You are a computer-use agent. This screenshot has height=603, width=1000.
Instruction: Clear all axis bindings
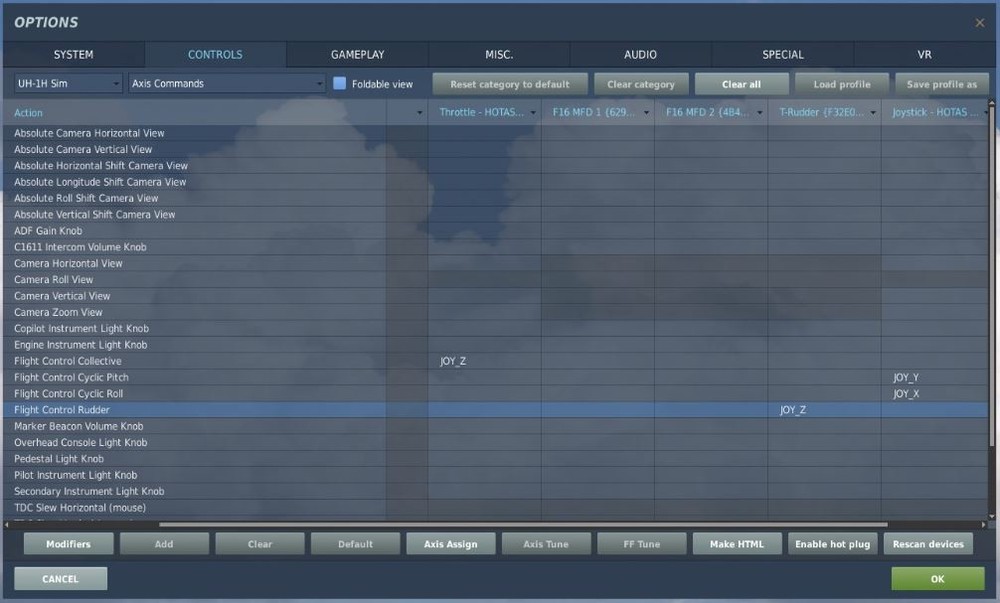pyautogui.click(x=741, y=84)
